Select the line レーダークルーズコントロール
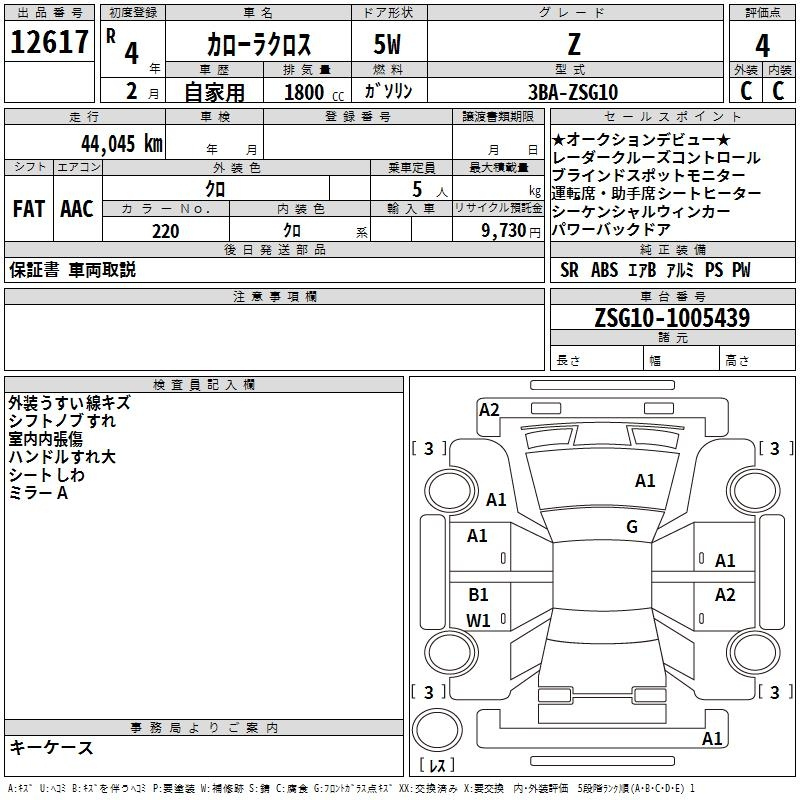 pyautogui.click(x=656, y=158)
